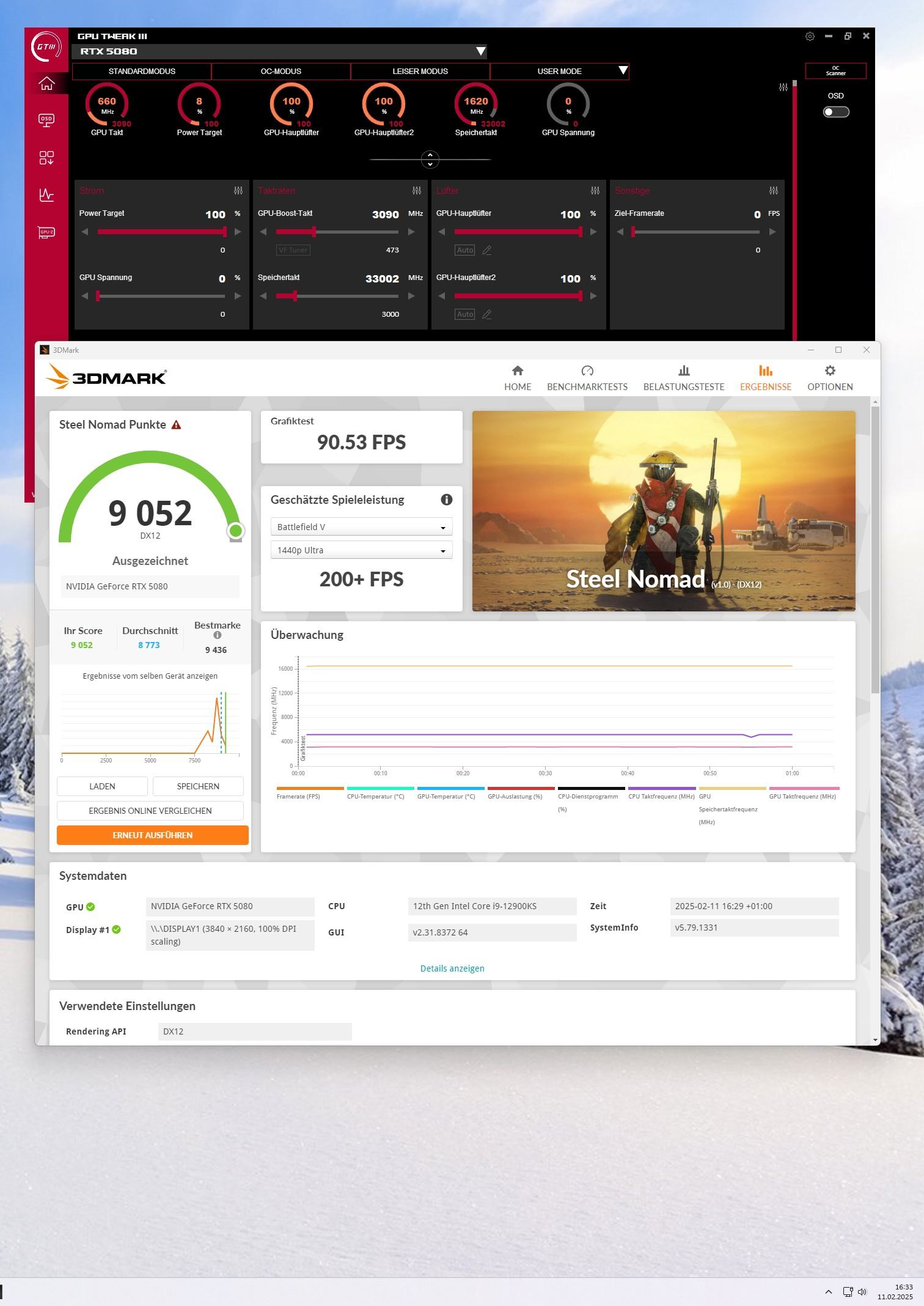The width and height of the screenshot is (924, 1306).
Task: Open BENCHMARKTESTS tab
Action: [587, 378]
